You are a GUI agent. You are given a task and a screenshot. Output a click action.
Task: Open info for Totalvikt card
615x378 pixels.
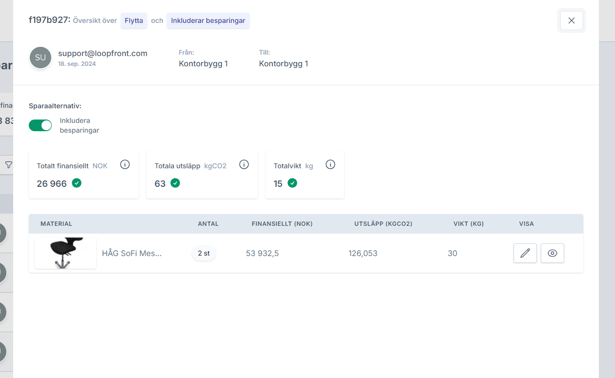click(x=330, y=165)
